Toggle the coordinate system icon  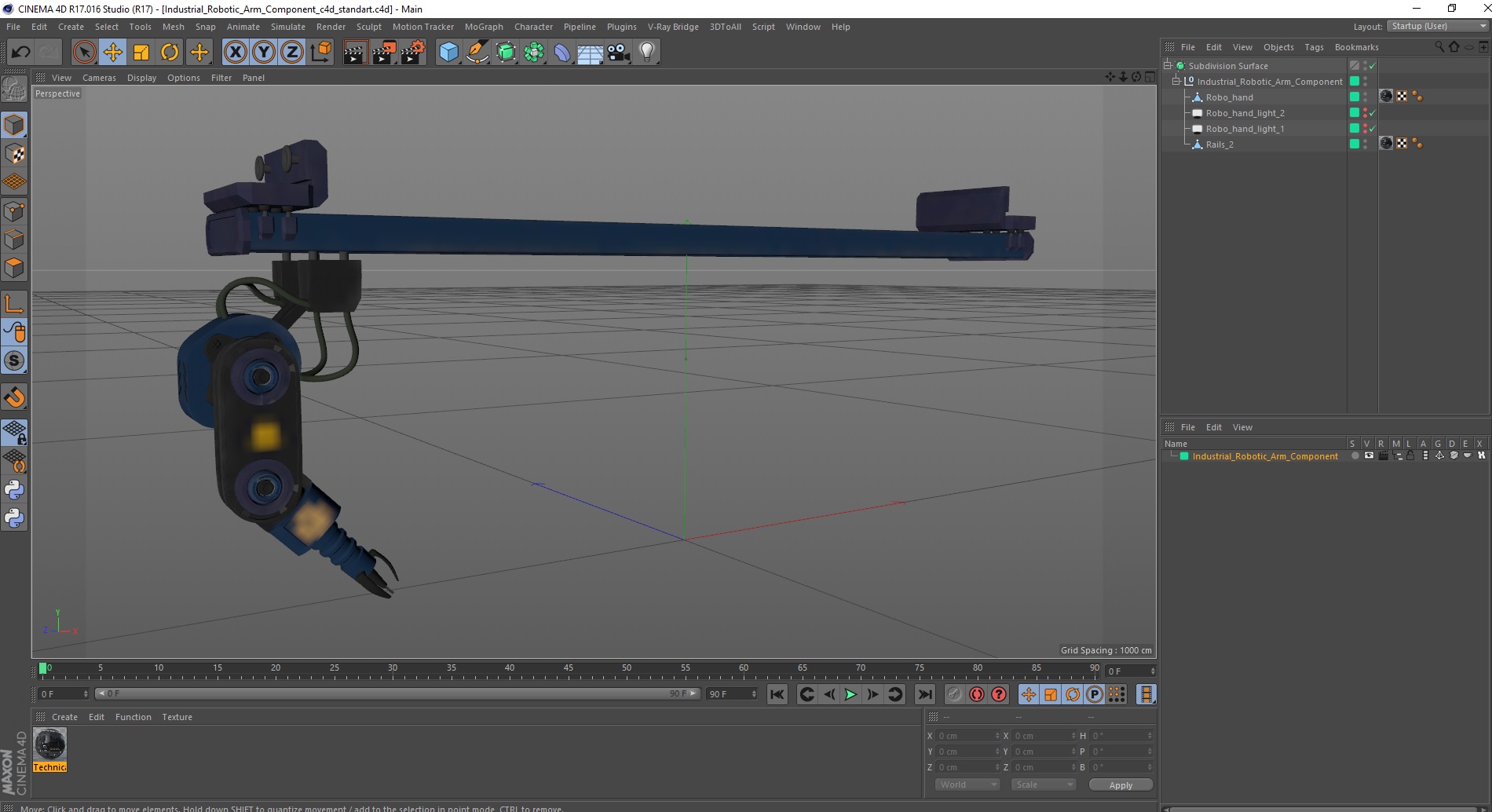coord(320,53)
